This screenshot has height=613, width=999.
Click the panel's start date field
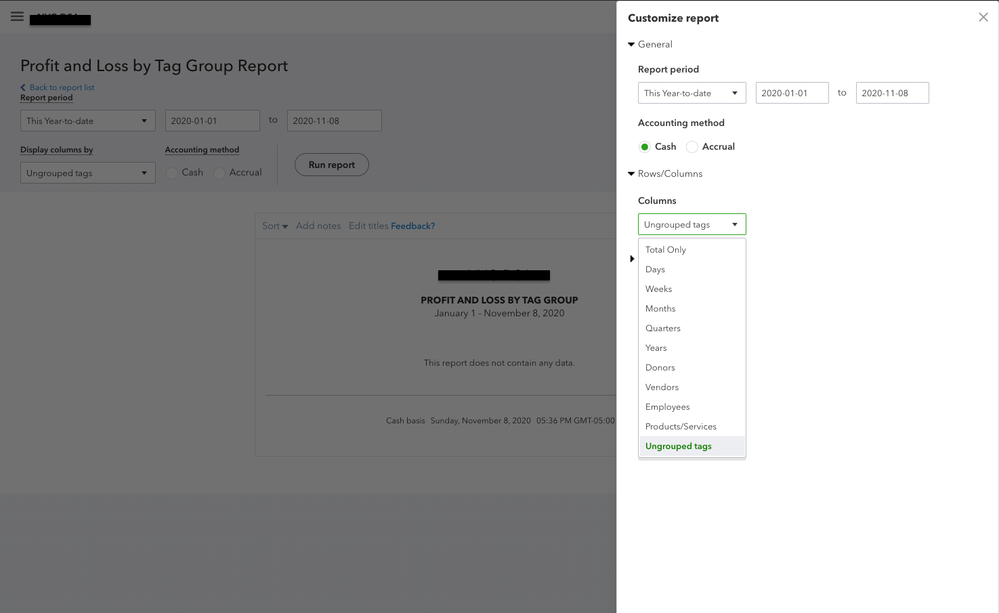pyautogui.click(x=792, y=93)
